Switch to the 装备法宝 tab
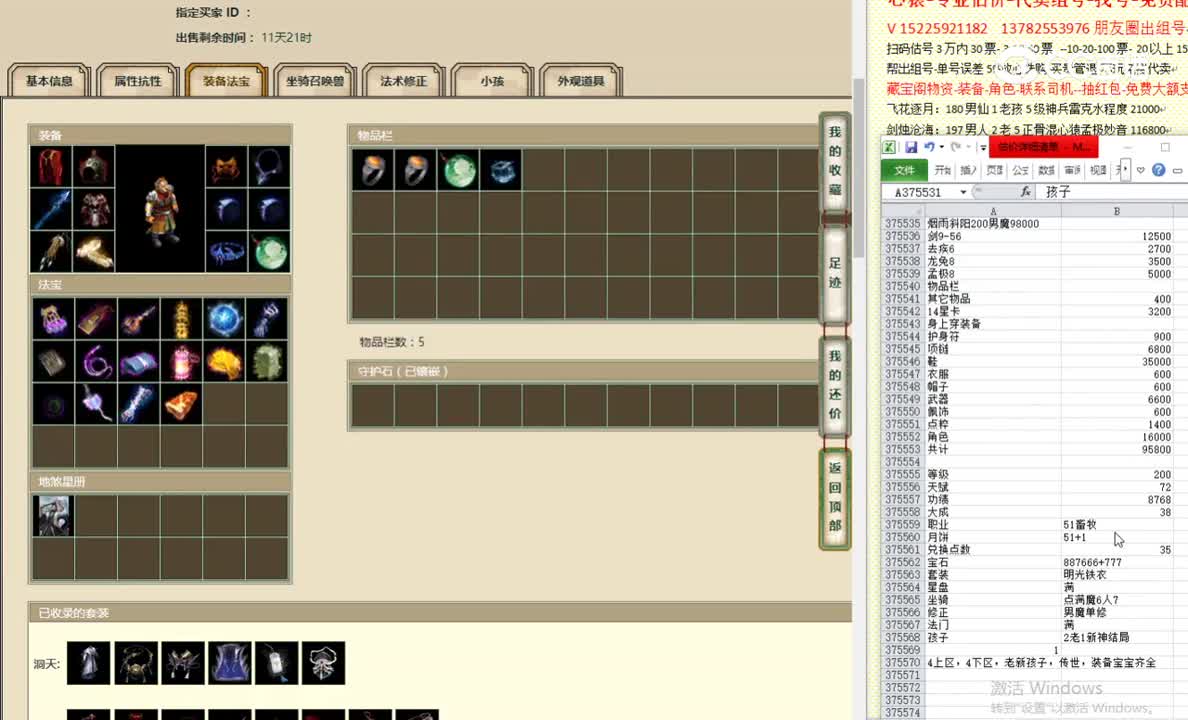This screenshot has height=720, width=1188. [x=226, y=81]
